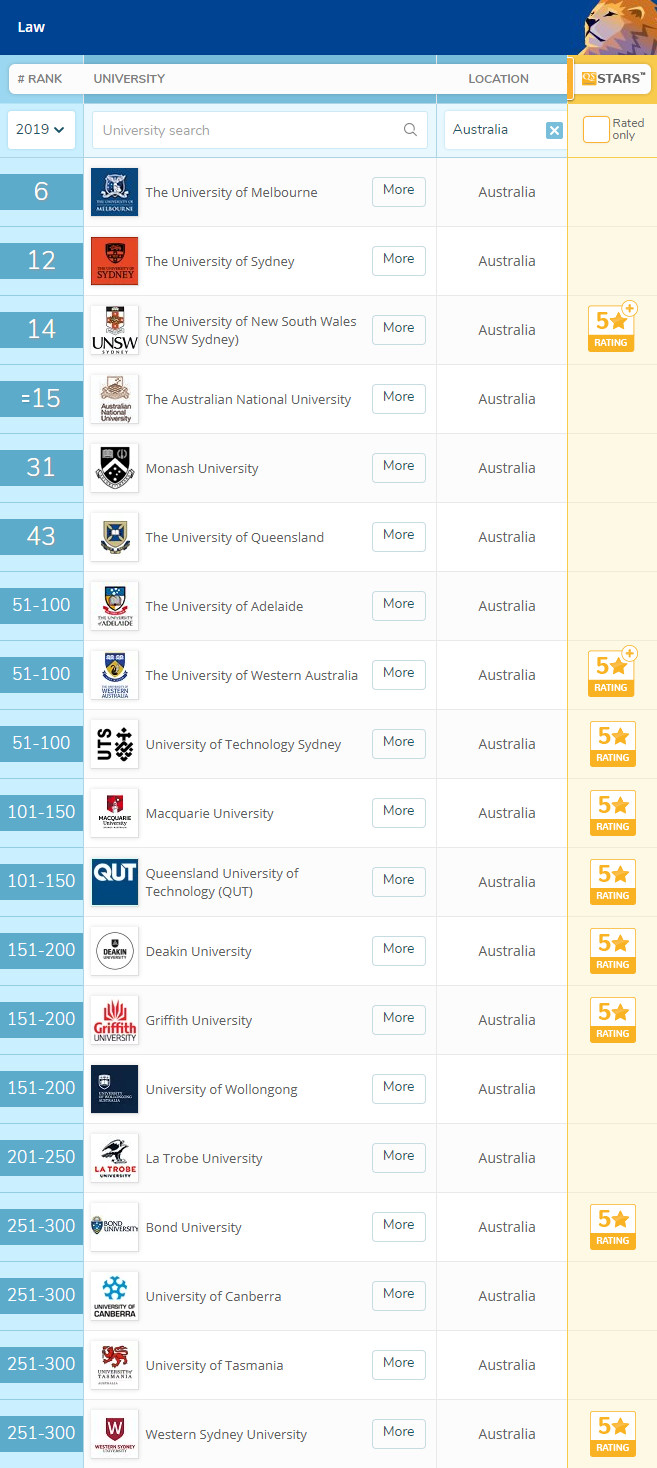Click the UNIVERSITY column header

(x=129, y=79)
